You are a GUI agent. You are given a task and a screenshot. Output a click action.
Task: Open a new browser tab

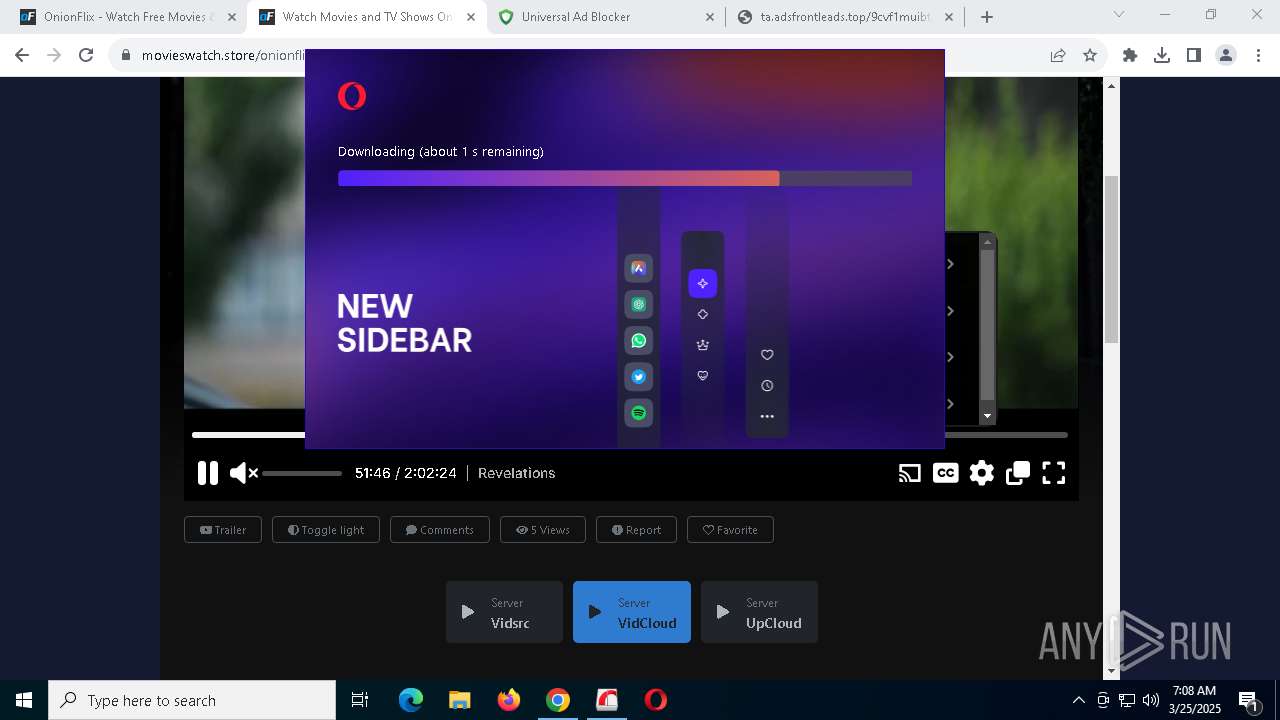pyautogui.click(x=987, y=17)
